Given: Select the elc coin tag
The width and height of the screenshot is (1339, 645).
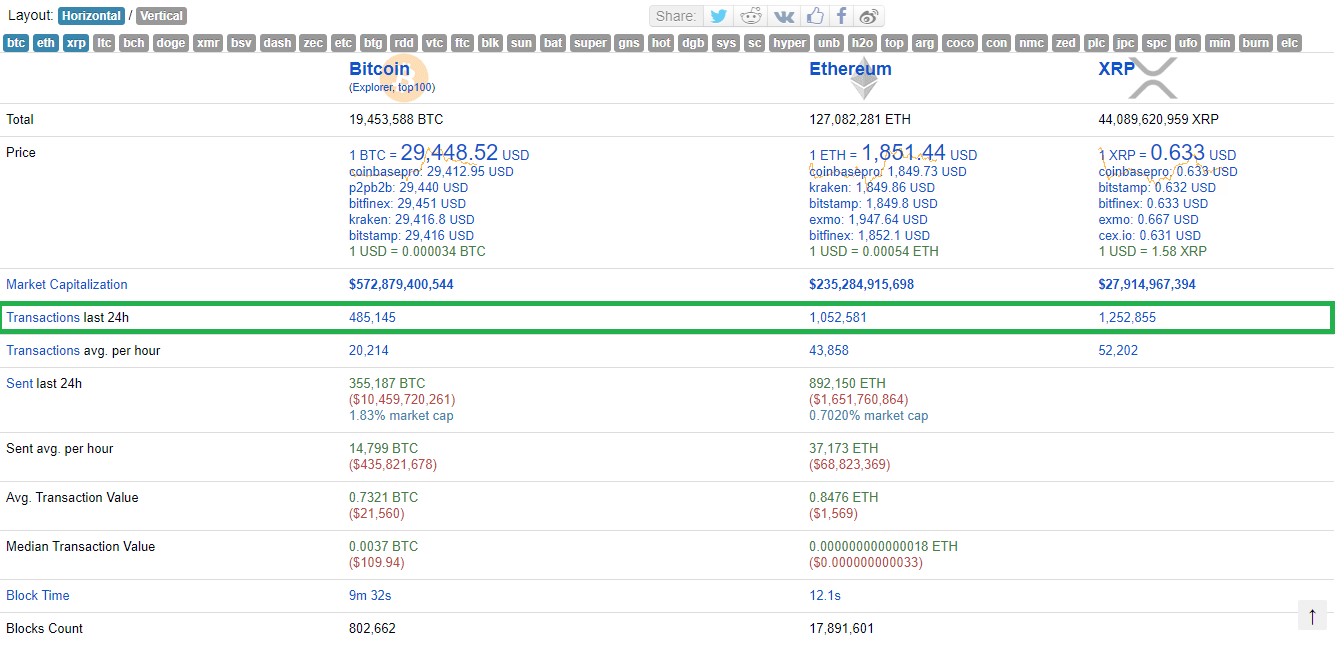Looking at the screenshot, I should pos(1290,43).
